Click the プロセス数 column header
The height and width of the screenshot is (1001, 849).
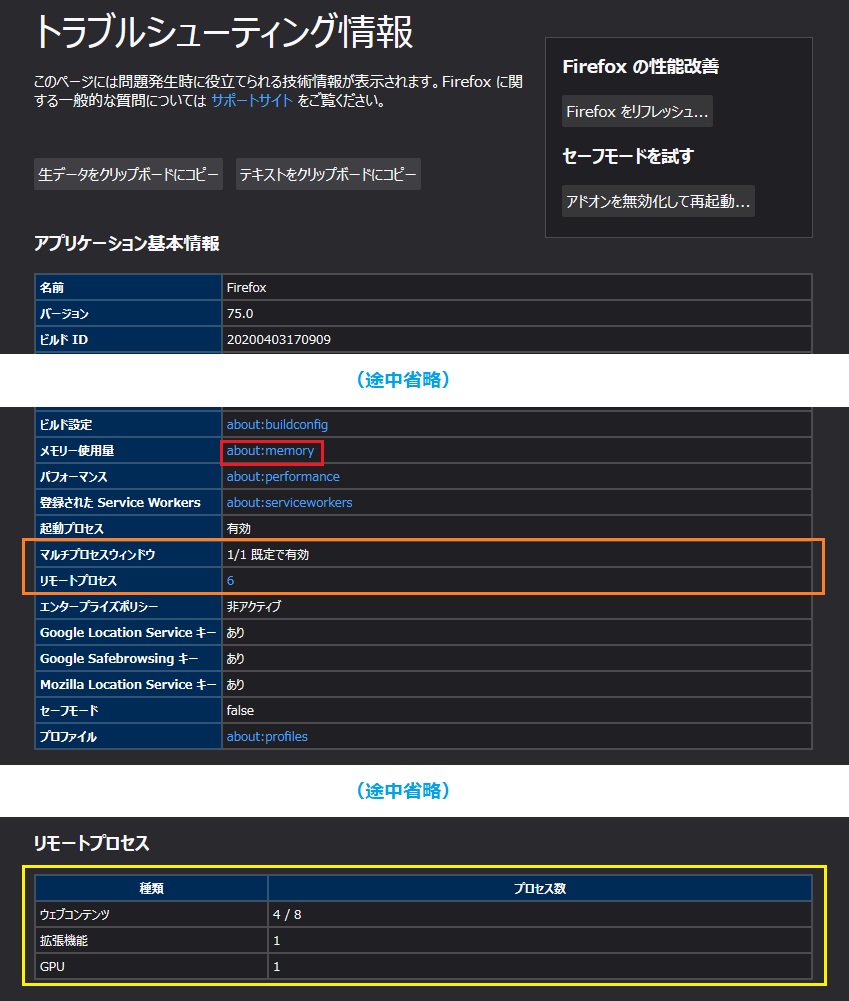pyautogui.click(x=540, y=888)
